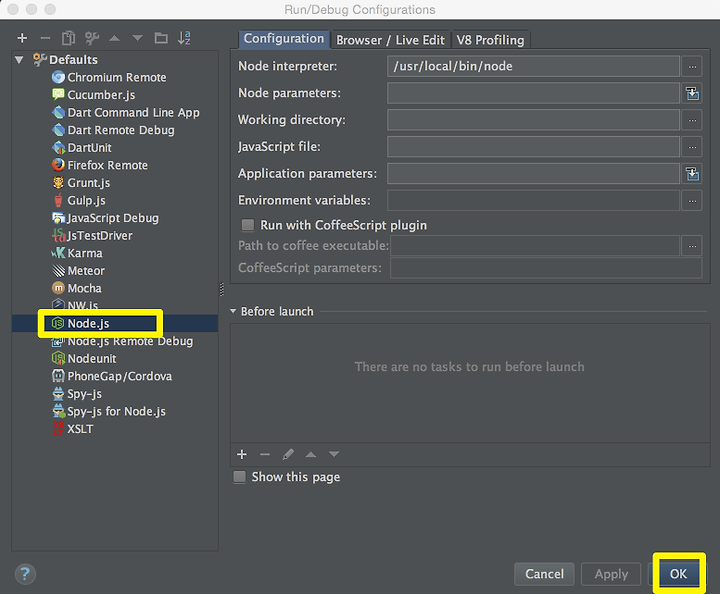Image resolution: width=720 pixels, height=594 pixels.
Task: Browse for JavaScript file
Action: point(692,147)
